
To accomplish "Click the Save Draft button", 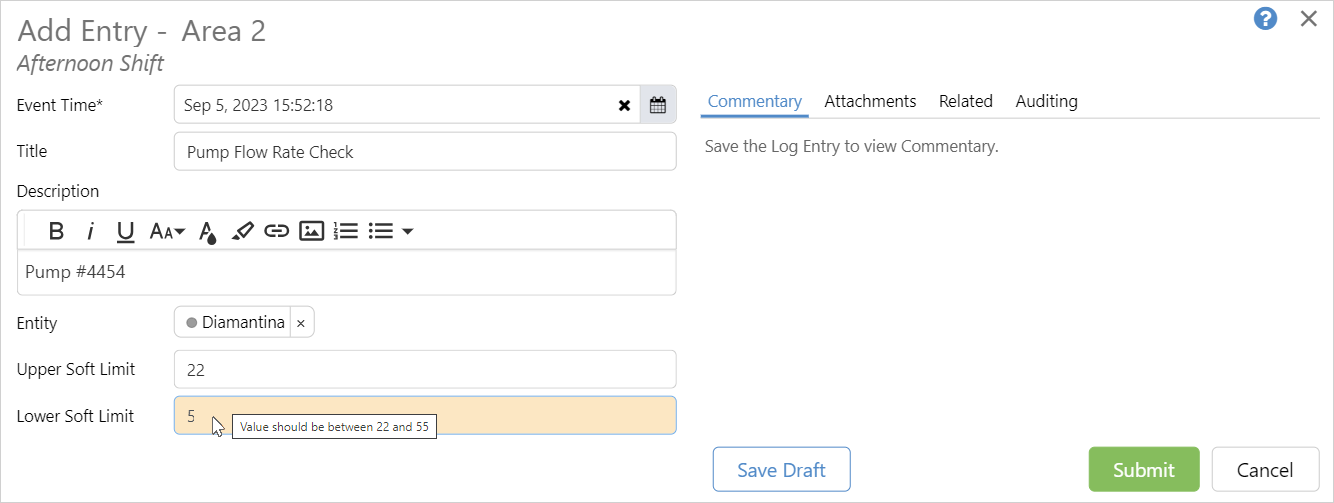I will pos(781,469).
